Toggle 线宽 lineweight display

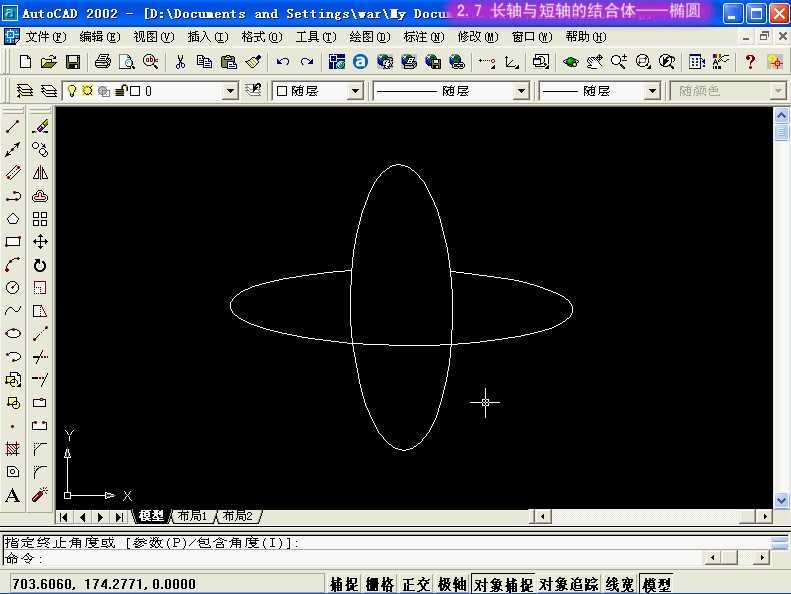pyautogui.click(x=619, y=584)
